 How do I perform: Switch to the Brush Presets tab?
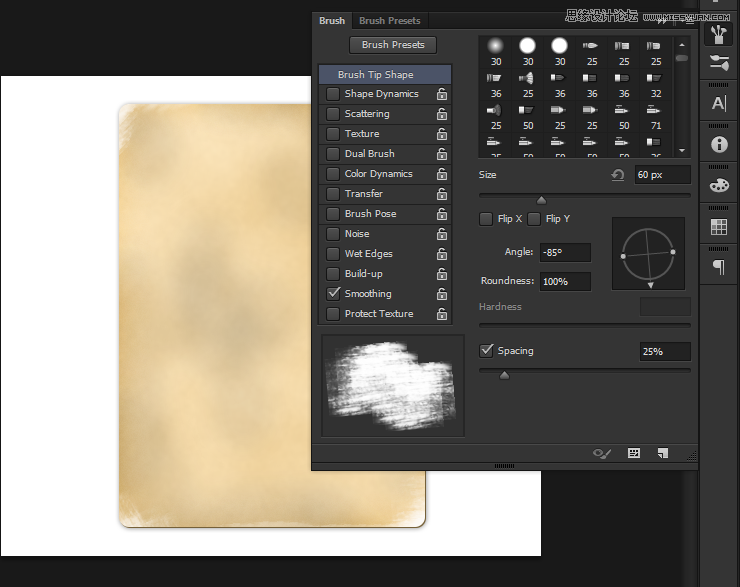389,20
